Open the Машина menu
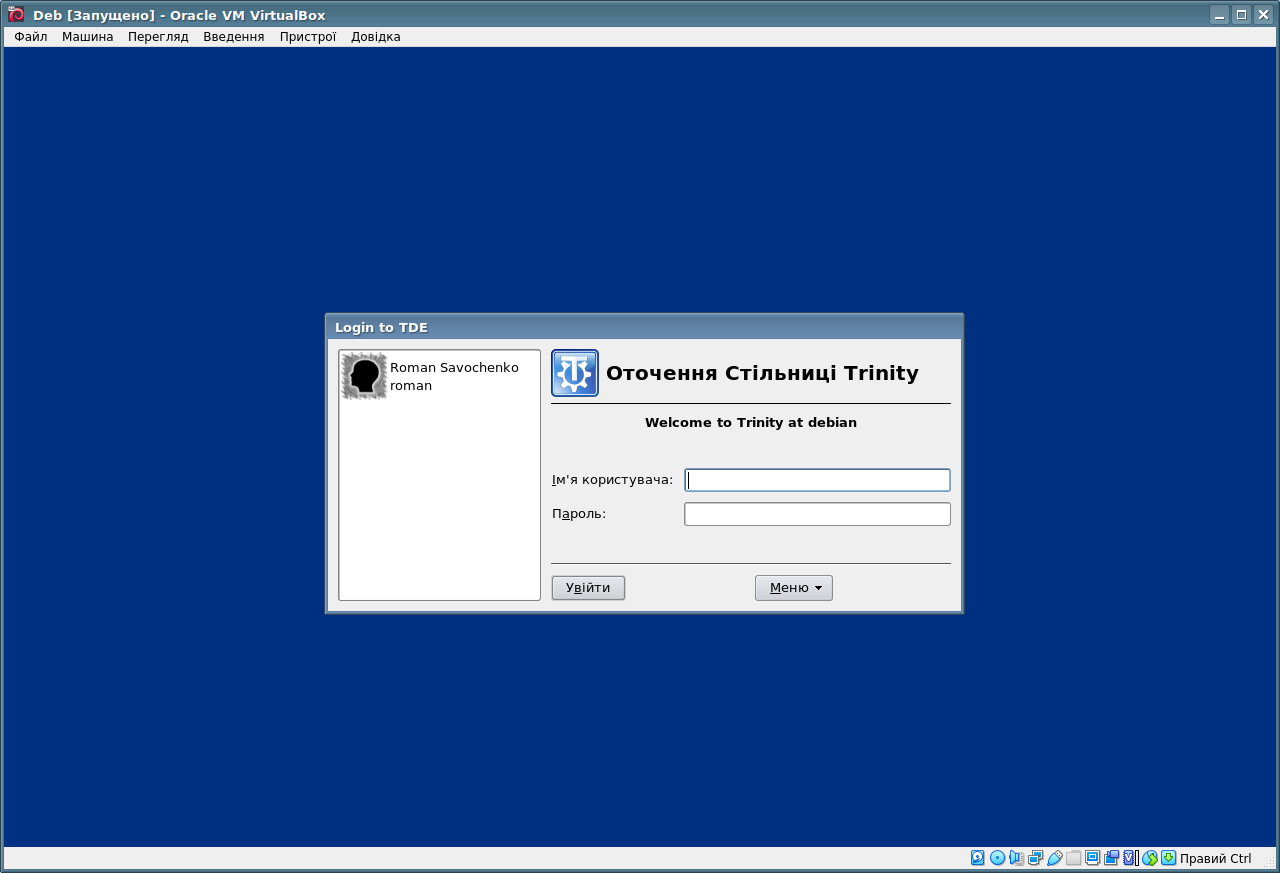1280x873 pixels. [x=88, y=37]
